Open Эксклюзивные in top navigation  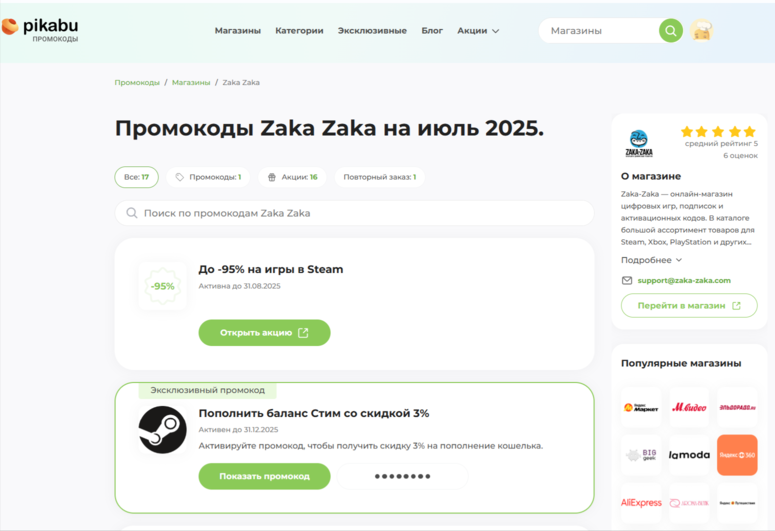click(372, 31)
